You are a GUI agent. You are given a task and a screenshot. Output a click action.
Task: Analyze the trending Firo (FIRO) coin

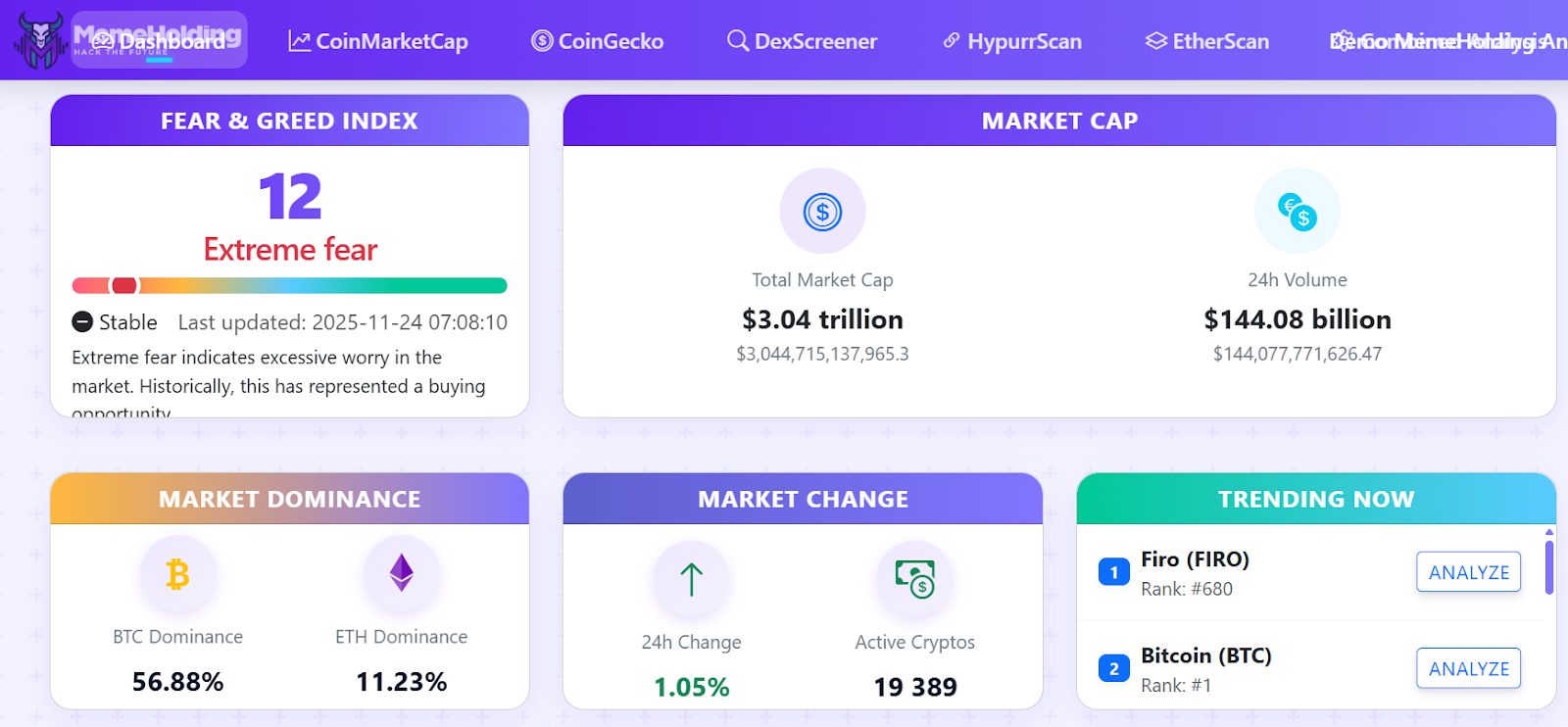click(1468, 572)
